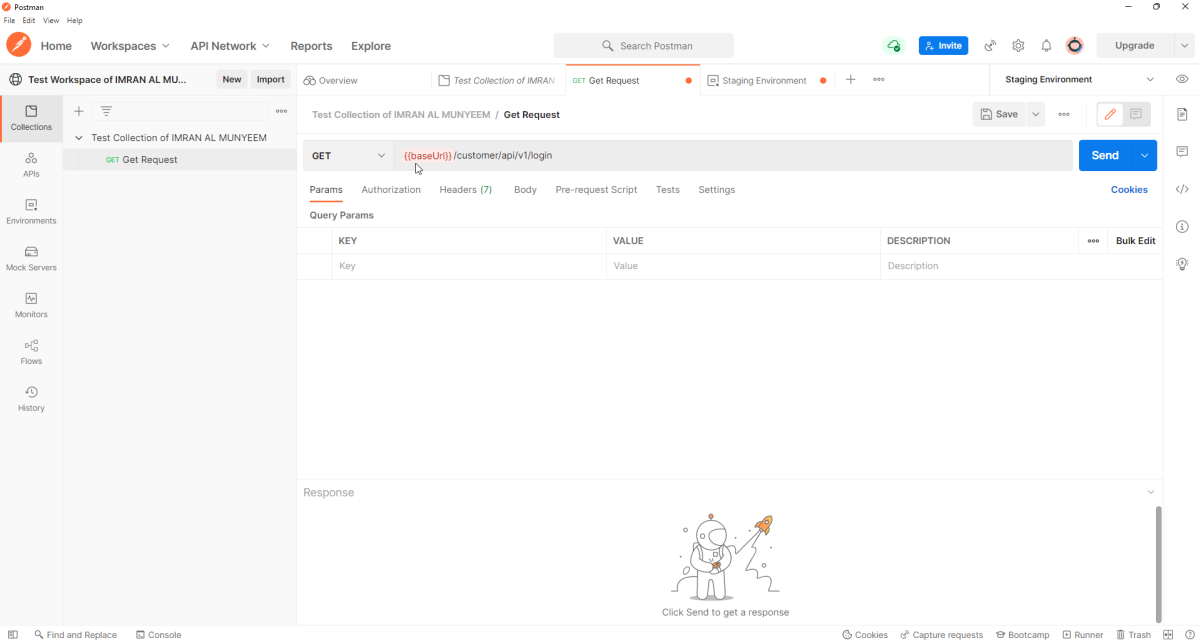This screenshot has height=643, width=1201.
Task: Open the History sidebar panel
Action: tap(31, 399)
